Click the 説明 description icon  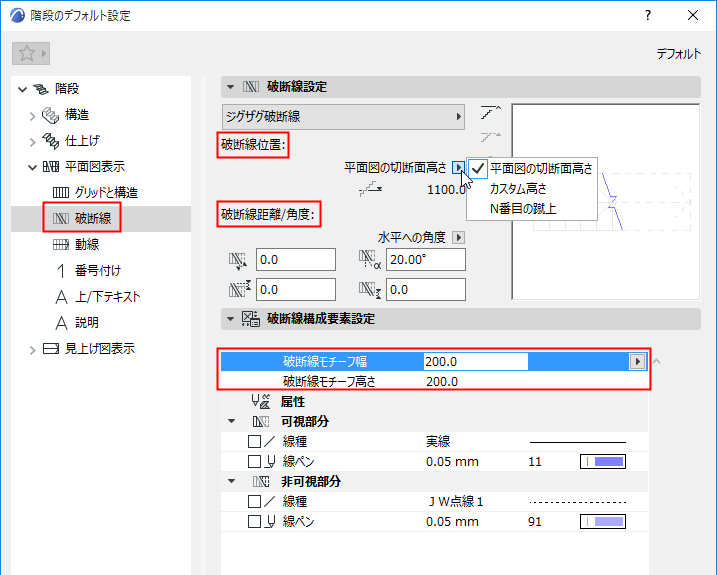[61, 323]
